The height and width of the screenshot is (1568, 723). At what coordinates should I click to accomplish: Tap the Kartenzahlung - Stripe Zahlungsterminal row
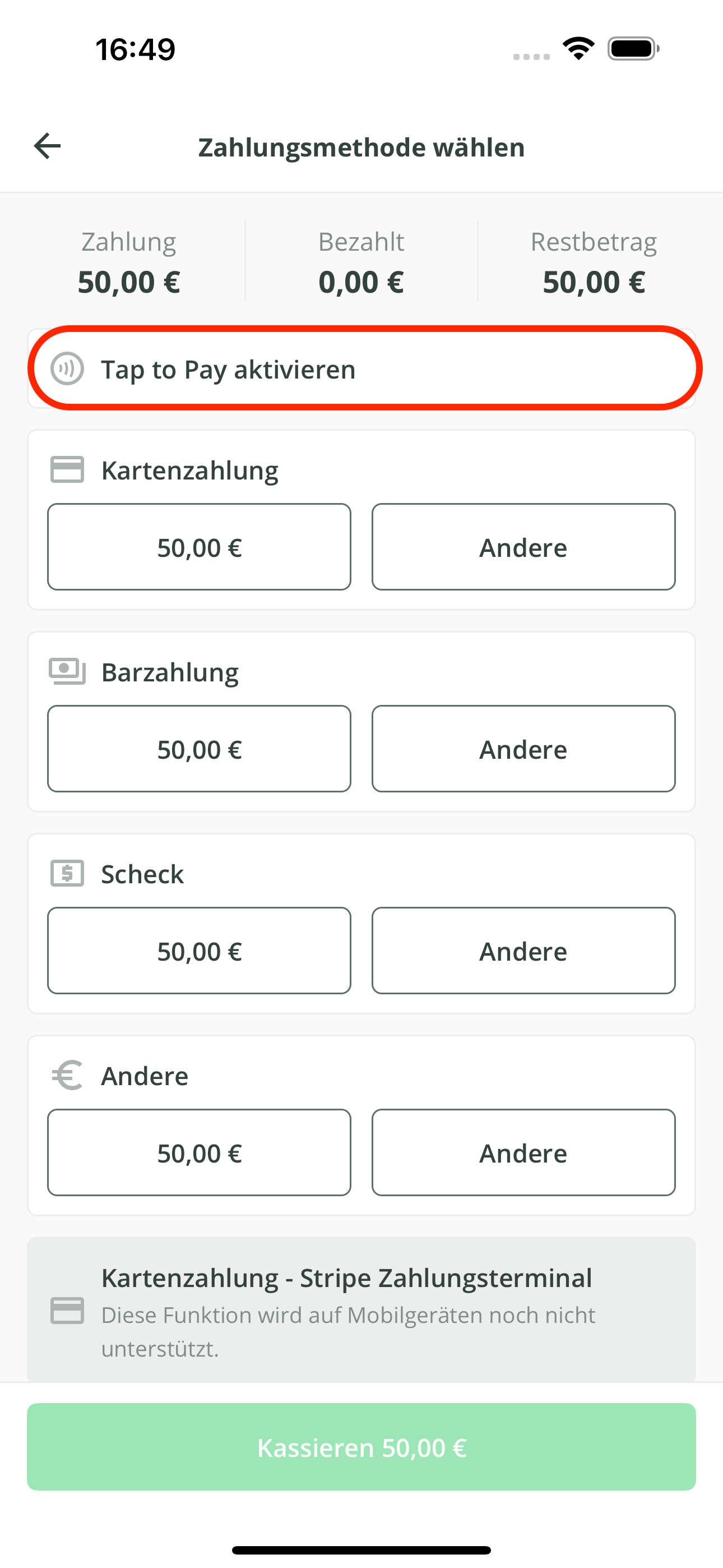pos(361,1310)
